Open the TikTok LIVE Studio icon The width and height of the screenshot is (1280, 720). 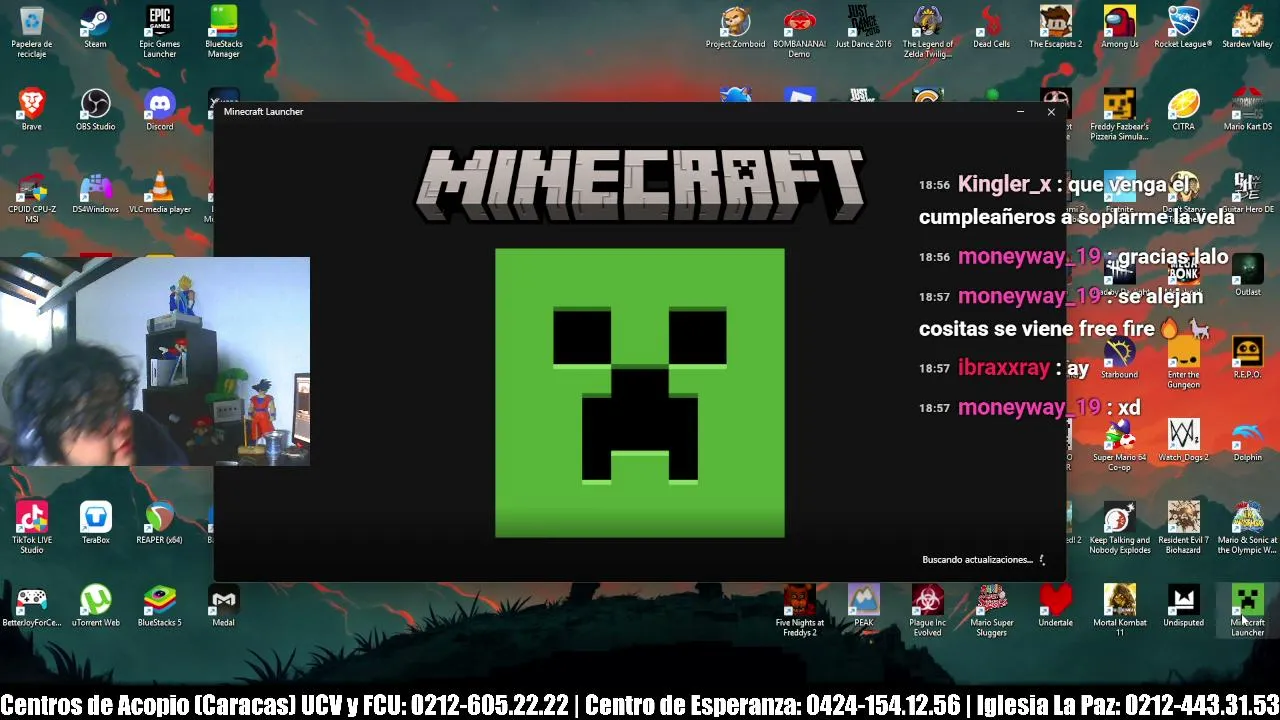click(32, 528)
